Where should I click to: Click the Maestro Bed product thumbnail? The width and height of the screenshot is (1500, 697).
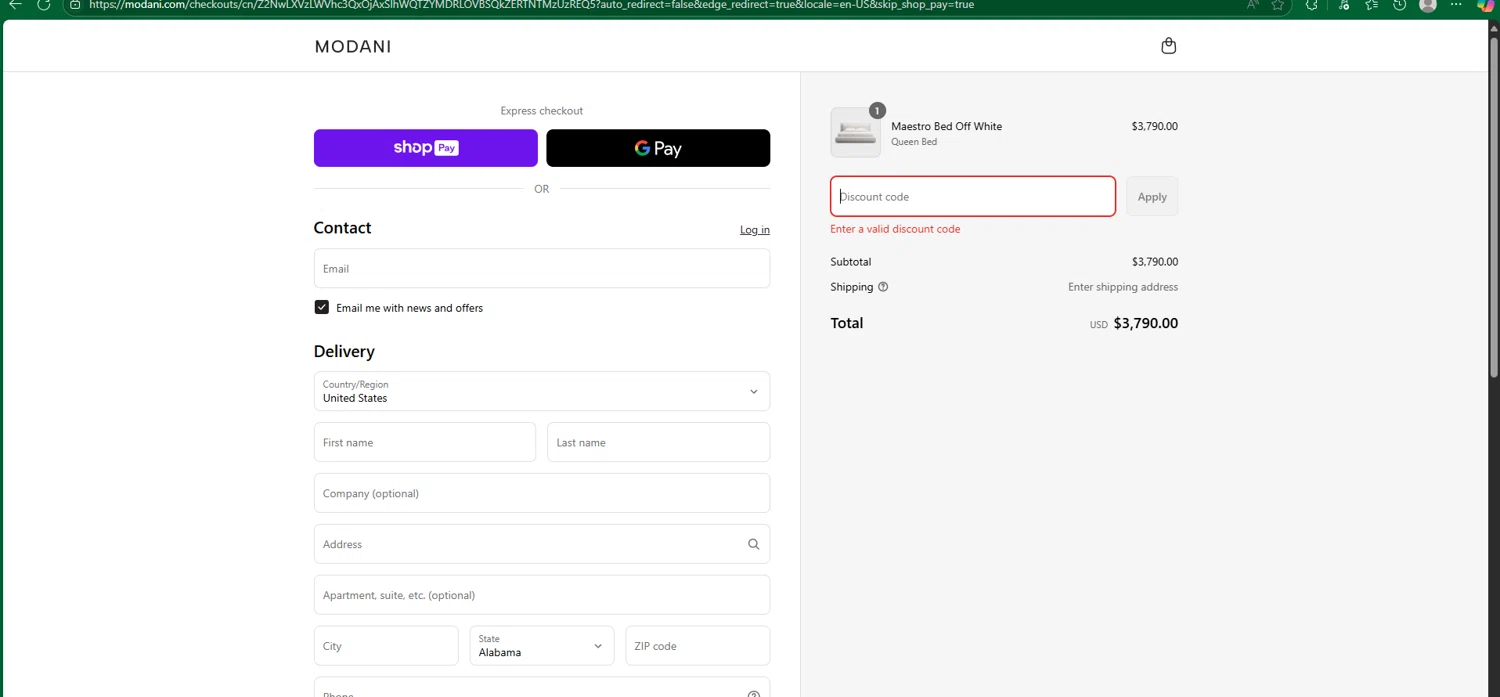pyautogui.click(x=856, y=133)
